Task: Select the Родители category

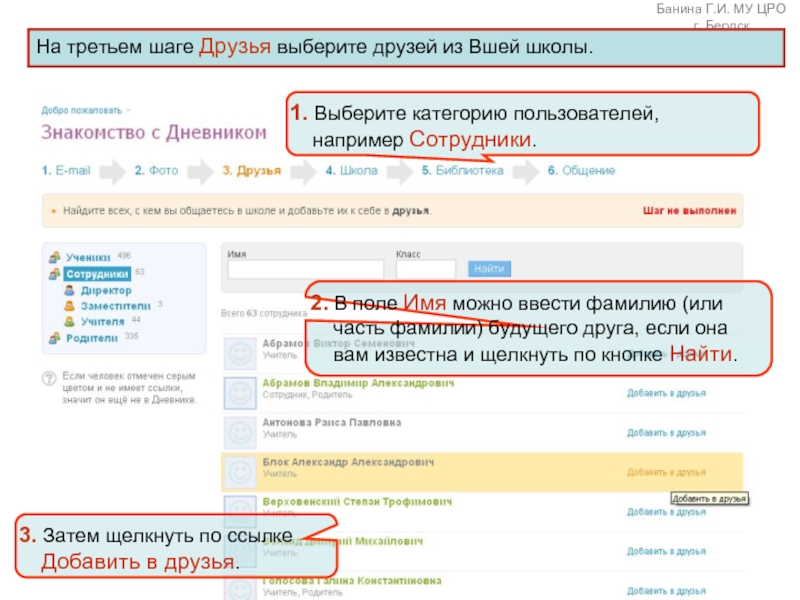Action: [x=92, y=338]
